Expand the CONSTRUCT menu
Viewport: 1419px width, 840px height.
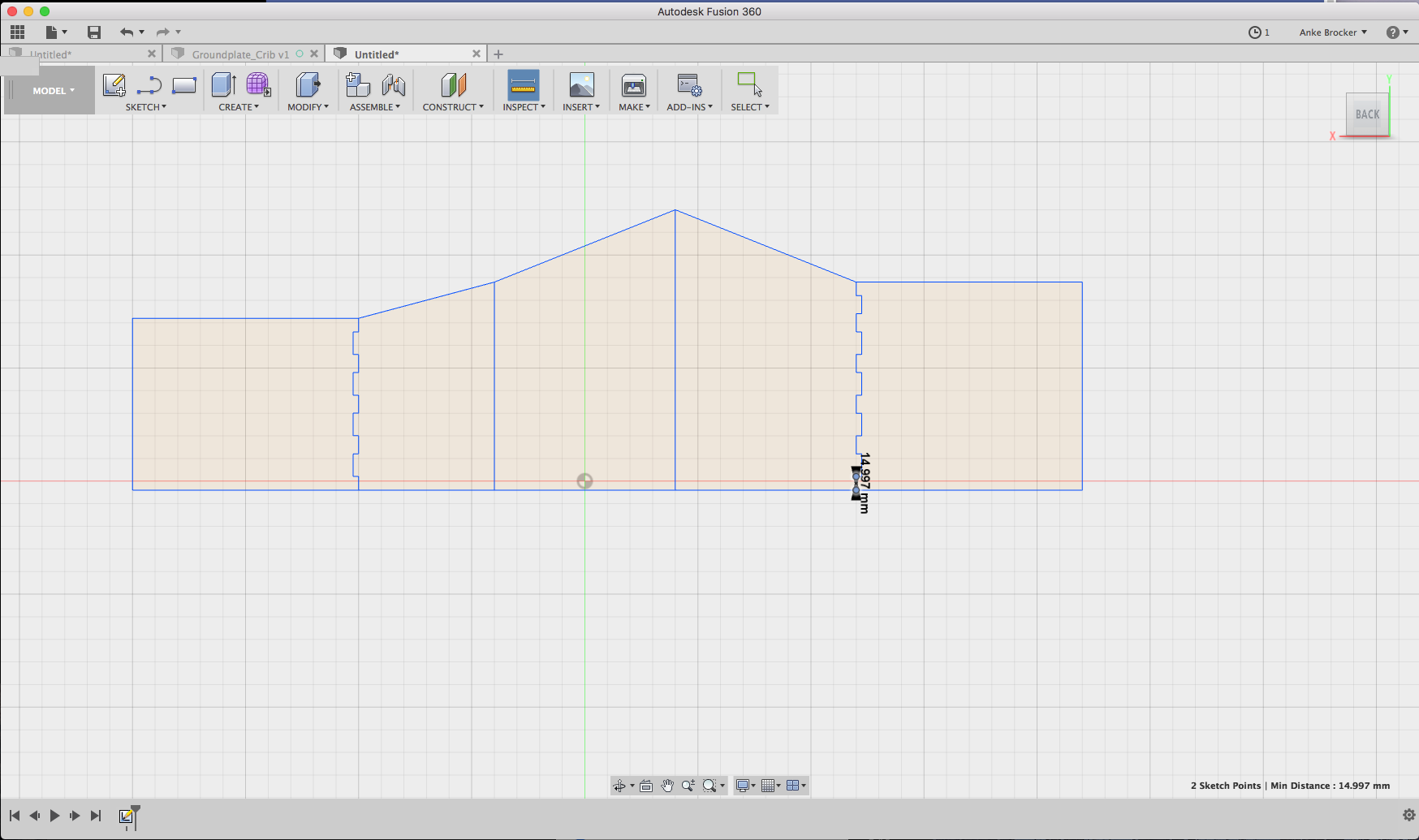point(453,107)
